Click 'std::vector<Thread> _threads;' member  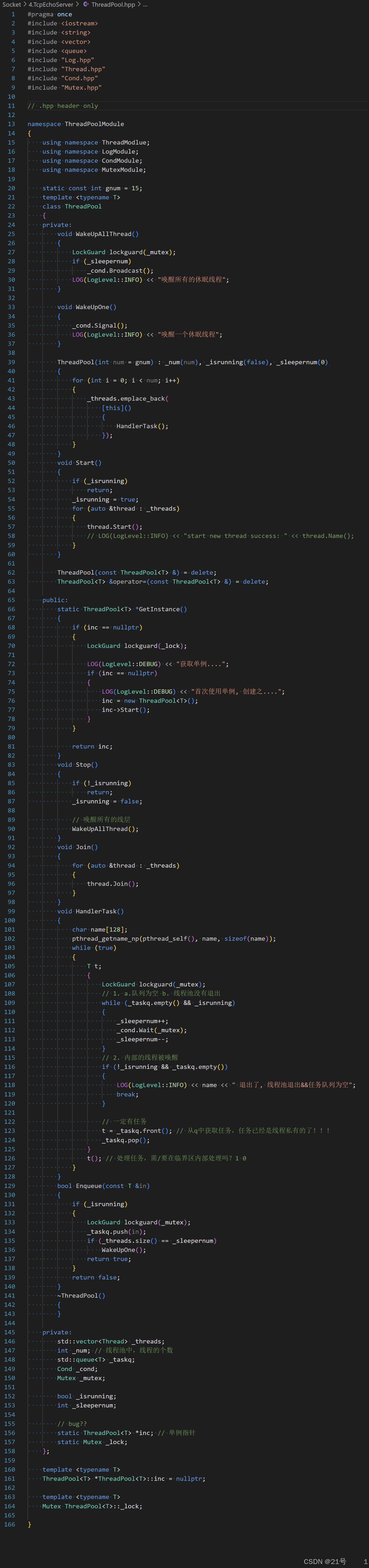(x=111, y=1341)
